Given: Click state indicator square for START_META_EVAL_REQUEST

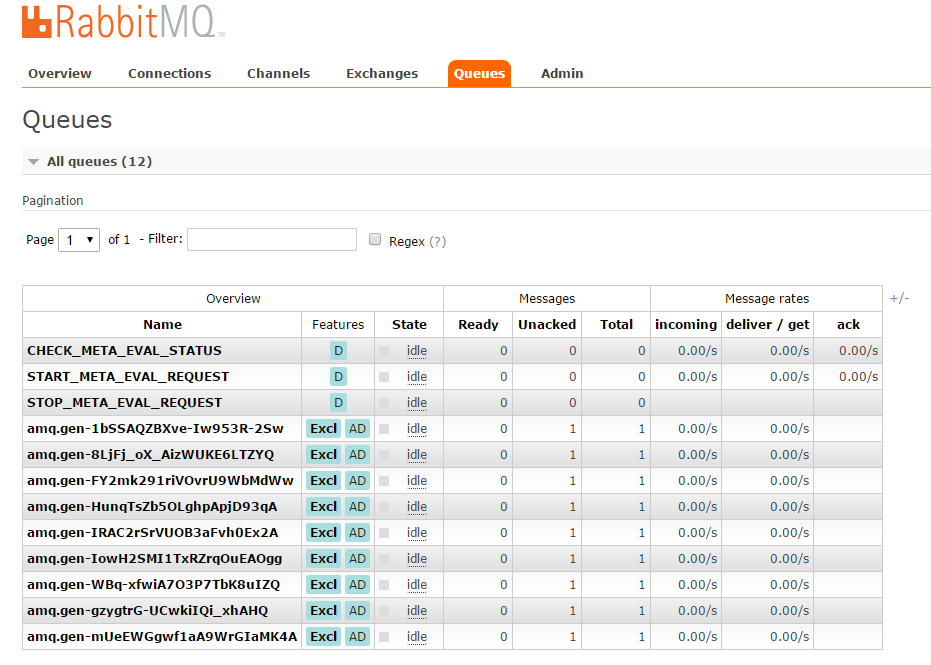Looking at the screenshot, I should point(384,377).
